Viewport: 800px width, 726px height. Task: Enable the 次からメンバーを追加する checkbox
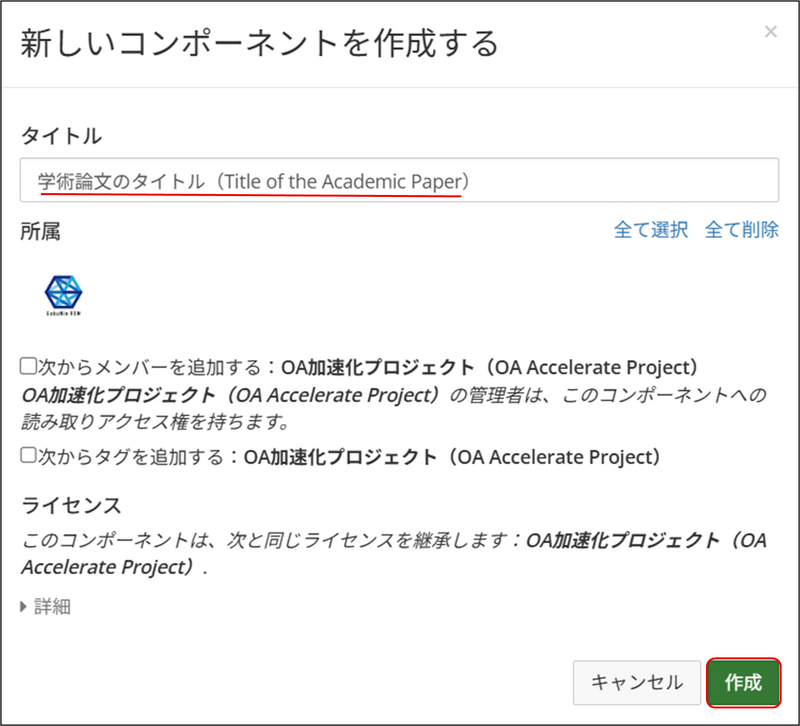pos(29,366)
